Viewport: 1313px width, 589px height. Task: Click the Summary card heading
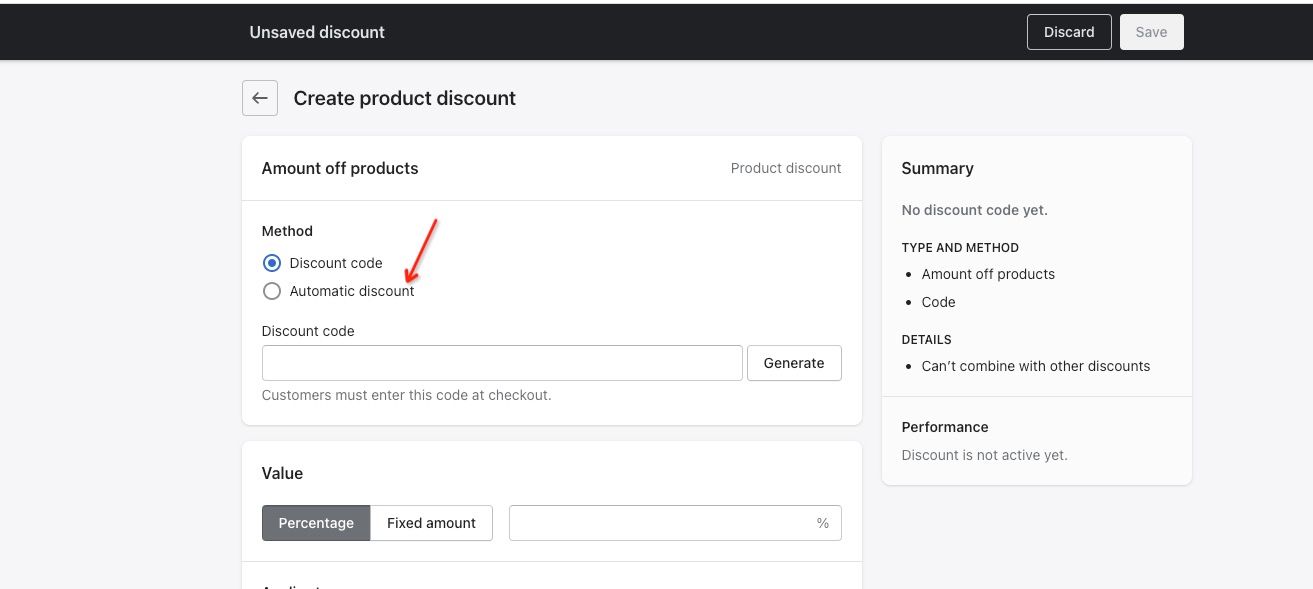pos(937,168)
